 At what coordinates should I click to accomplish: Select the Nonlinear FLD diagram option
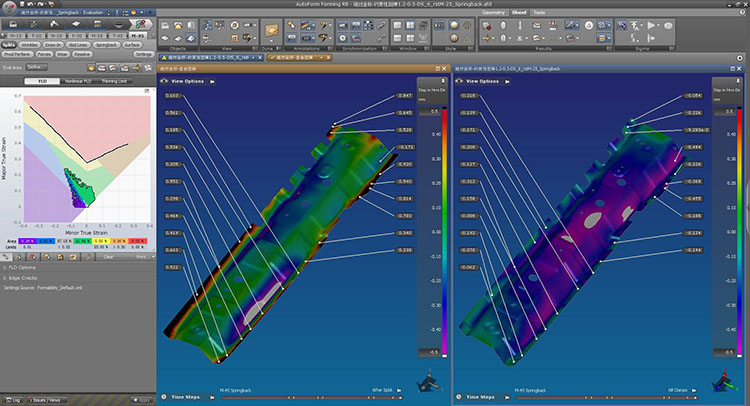coord(78,79)
